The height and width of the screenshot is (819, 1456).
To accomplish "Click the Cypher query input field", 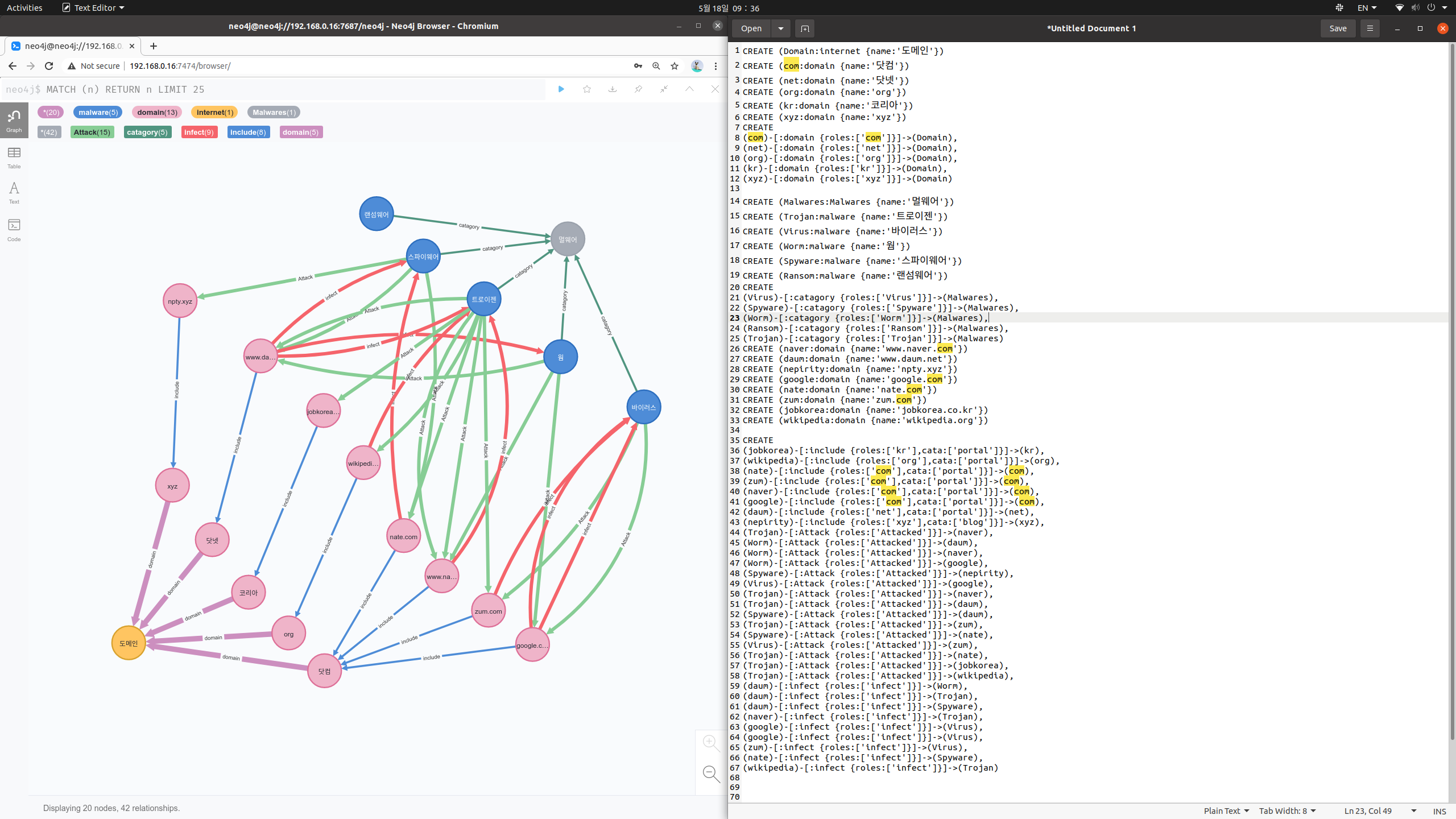I will (x=273, y=89).
